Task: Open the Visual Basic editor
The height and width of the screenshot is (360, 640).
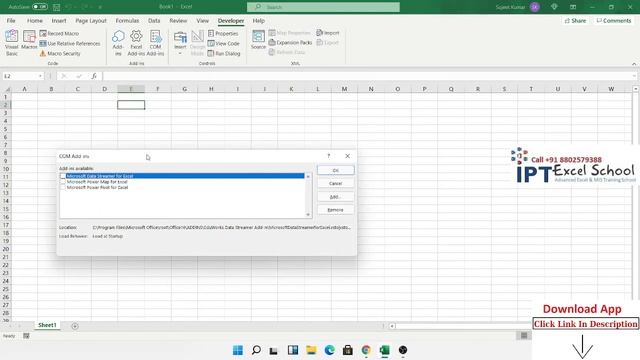Action: [x=11, y=42]
